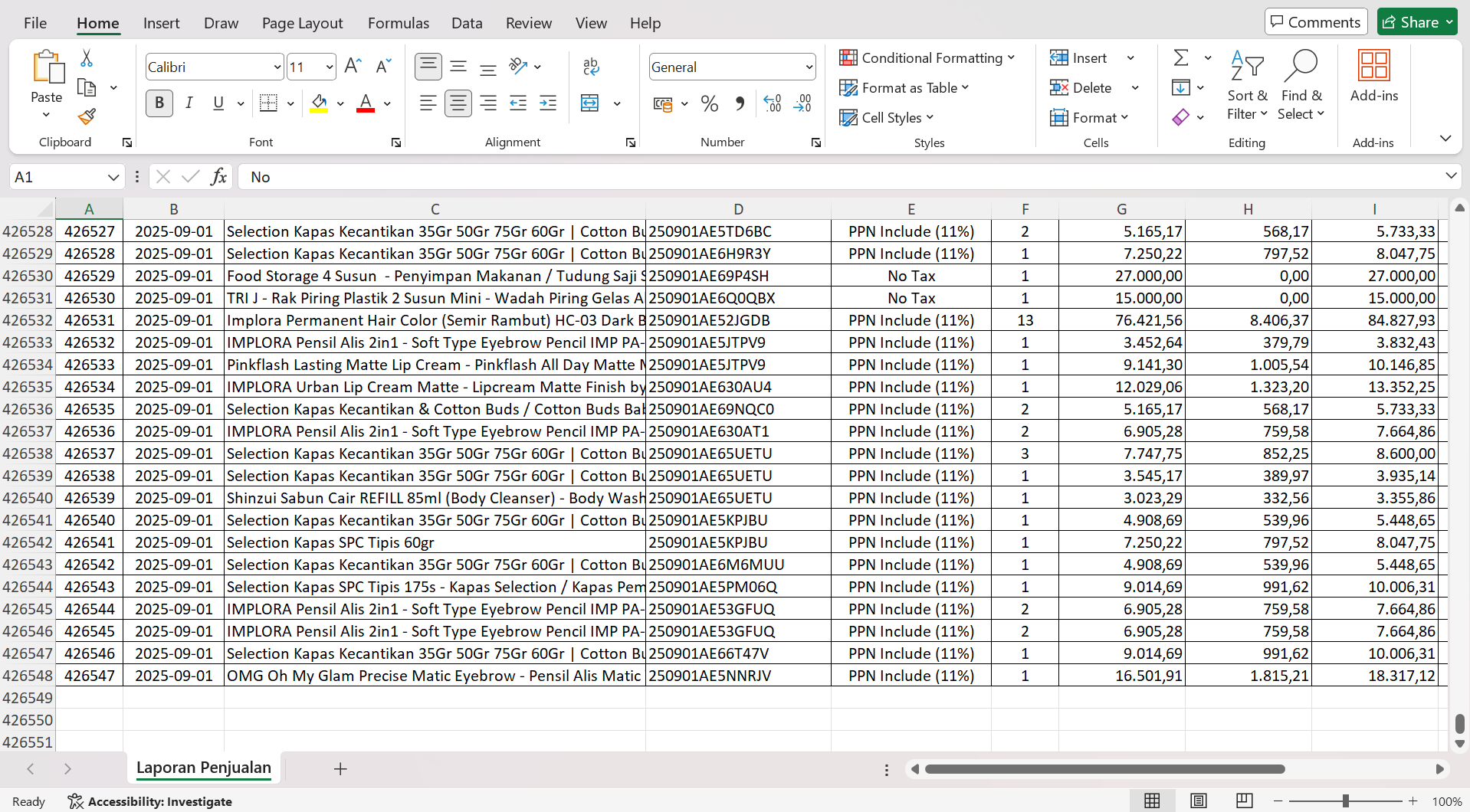
Task: Open Sort & Filter
Action: point(1247,85)
